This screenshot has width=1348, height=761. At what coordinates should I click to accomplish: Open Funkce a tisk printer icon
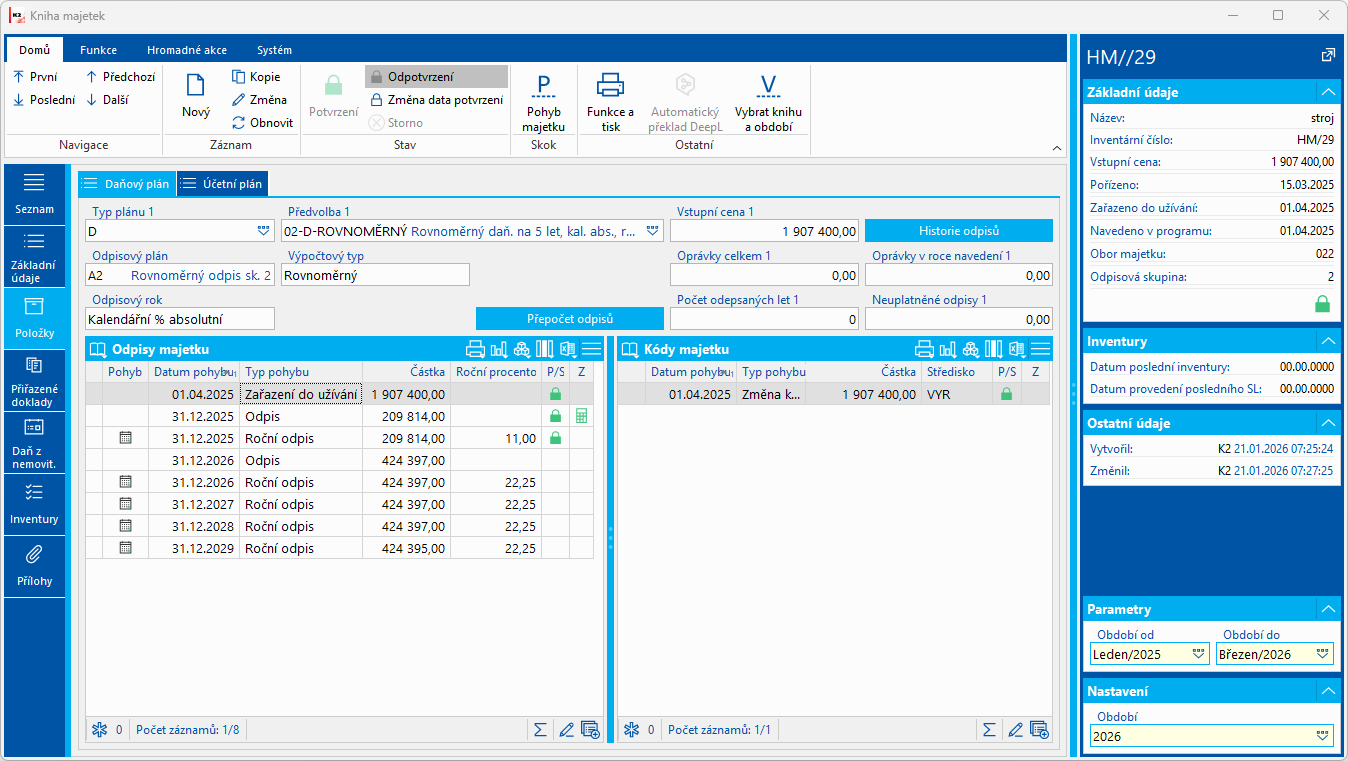point(611,86)
